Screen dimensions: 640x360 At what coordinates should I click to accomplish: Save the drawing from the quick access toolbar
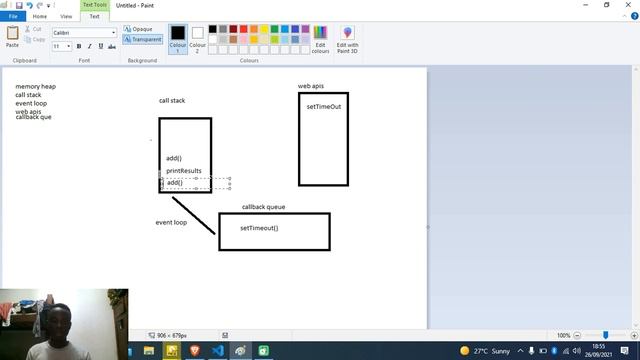19,6
